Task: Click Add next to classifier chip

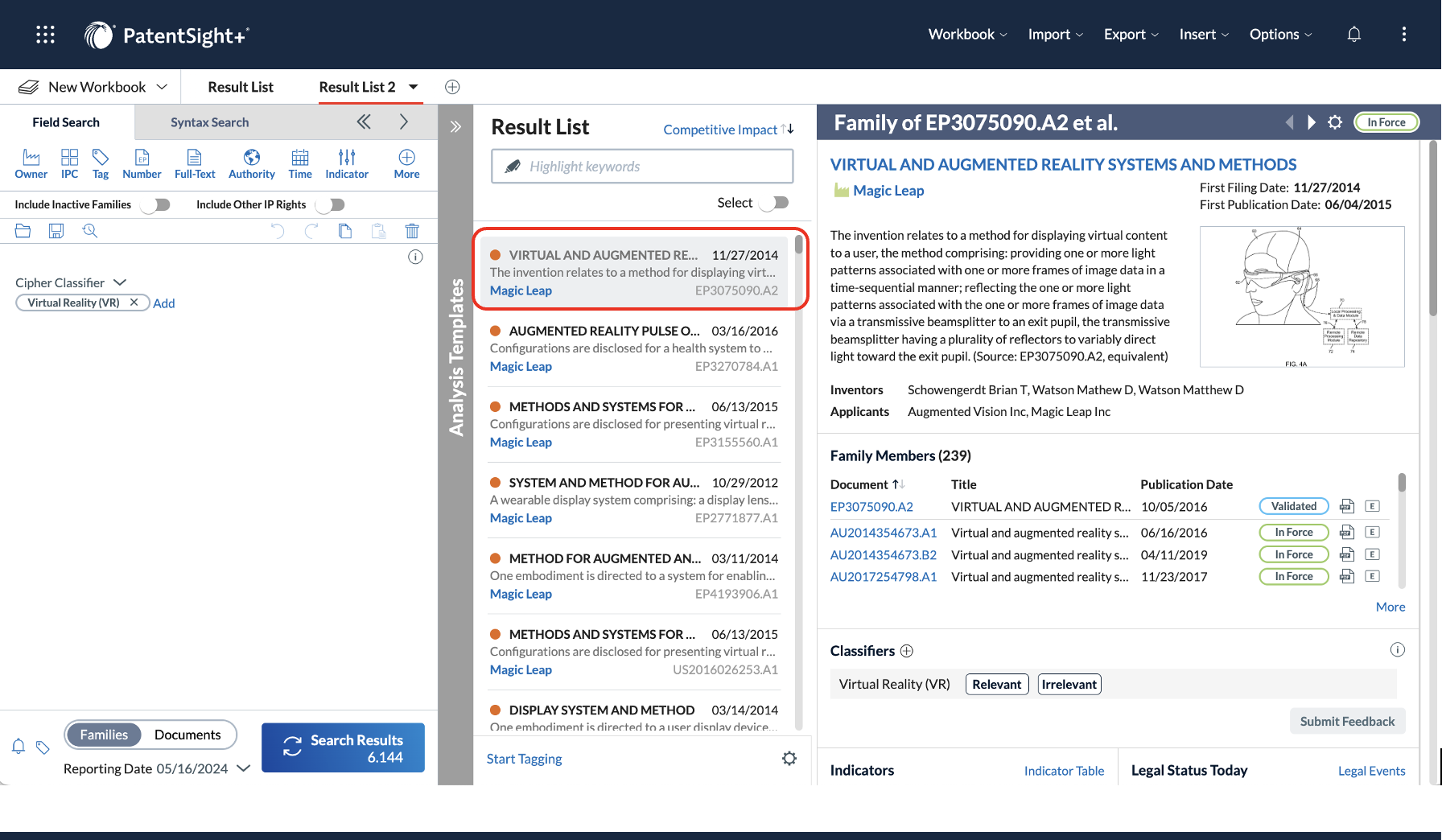Action: pos(164,303)
